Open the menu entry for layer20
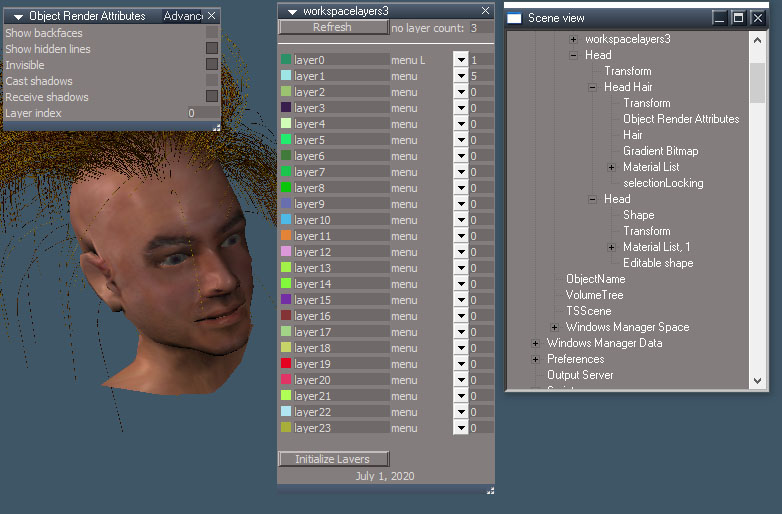Viewport: 782px width, 514px height. (x=404, y=380)
